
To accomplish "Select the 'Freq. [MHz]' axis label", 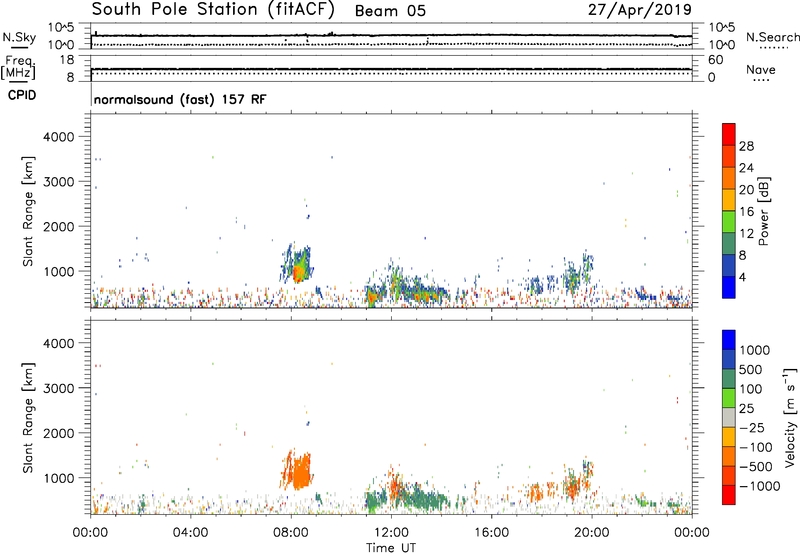I will coord(20,68).
